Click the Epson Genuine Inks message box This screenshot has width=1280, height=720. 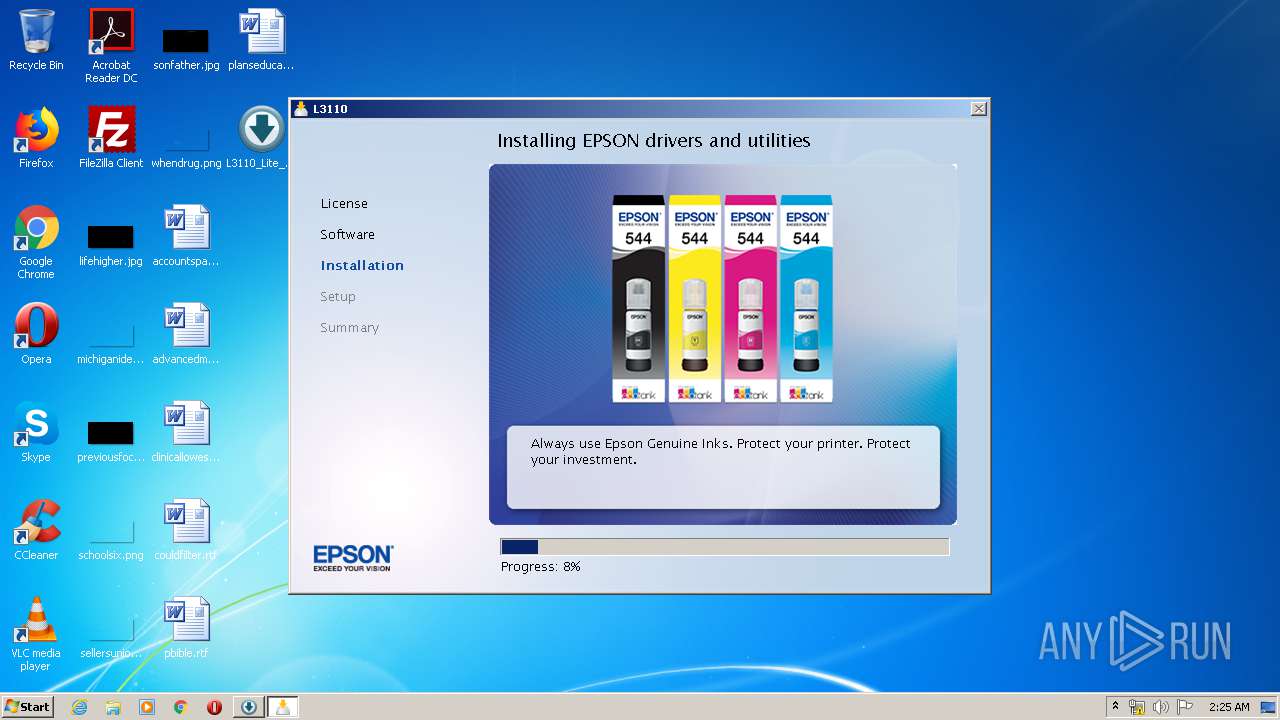723,467
